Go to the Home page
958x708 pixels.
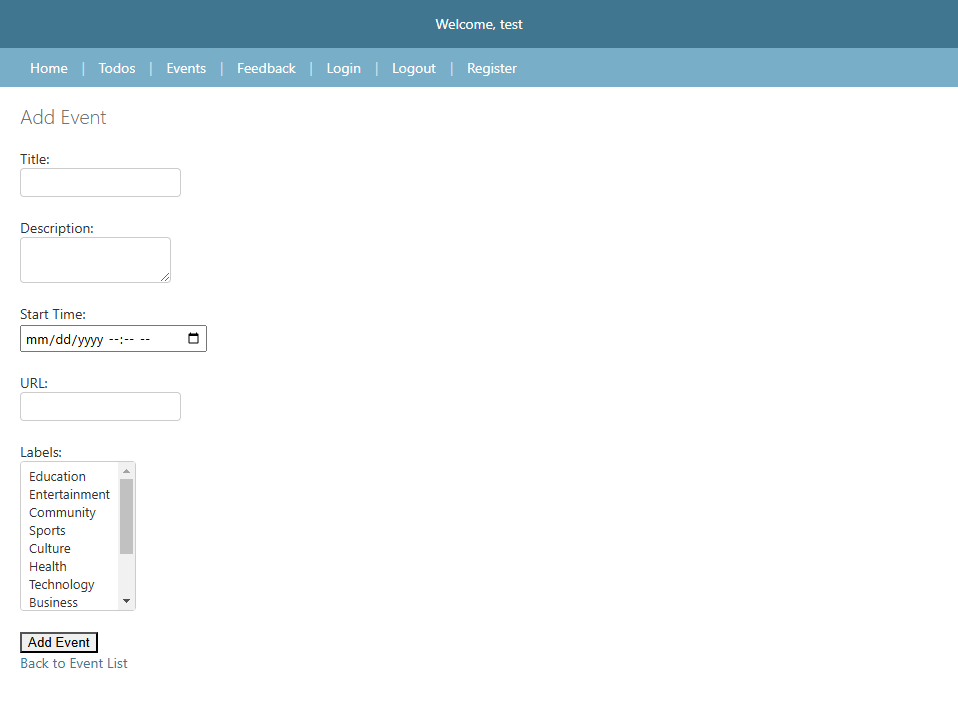click(49, 68)
